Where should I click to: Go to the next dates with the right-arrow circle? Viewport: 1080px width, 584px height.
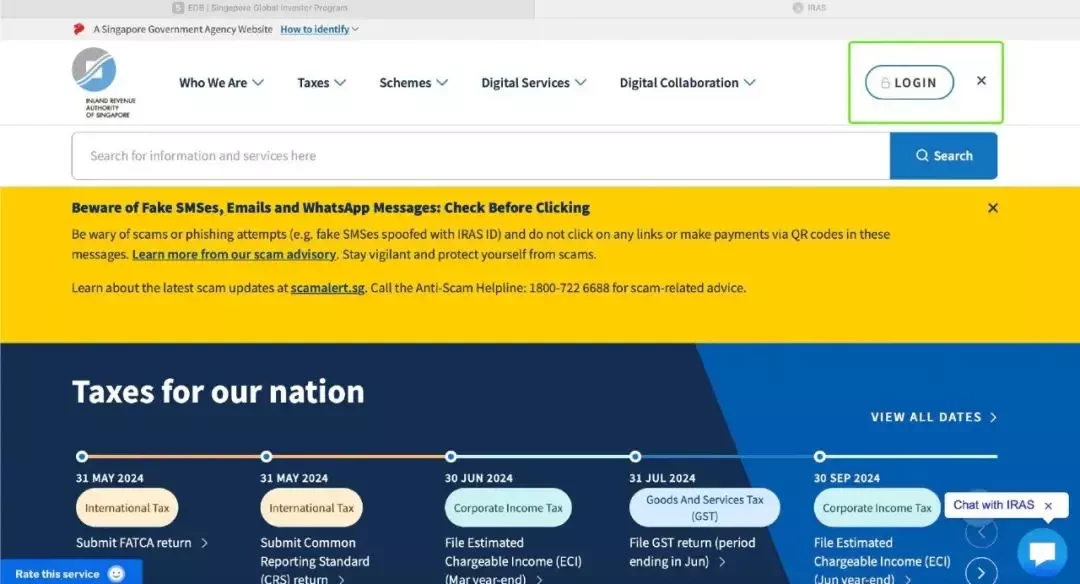coord(982,572)
